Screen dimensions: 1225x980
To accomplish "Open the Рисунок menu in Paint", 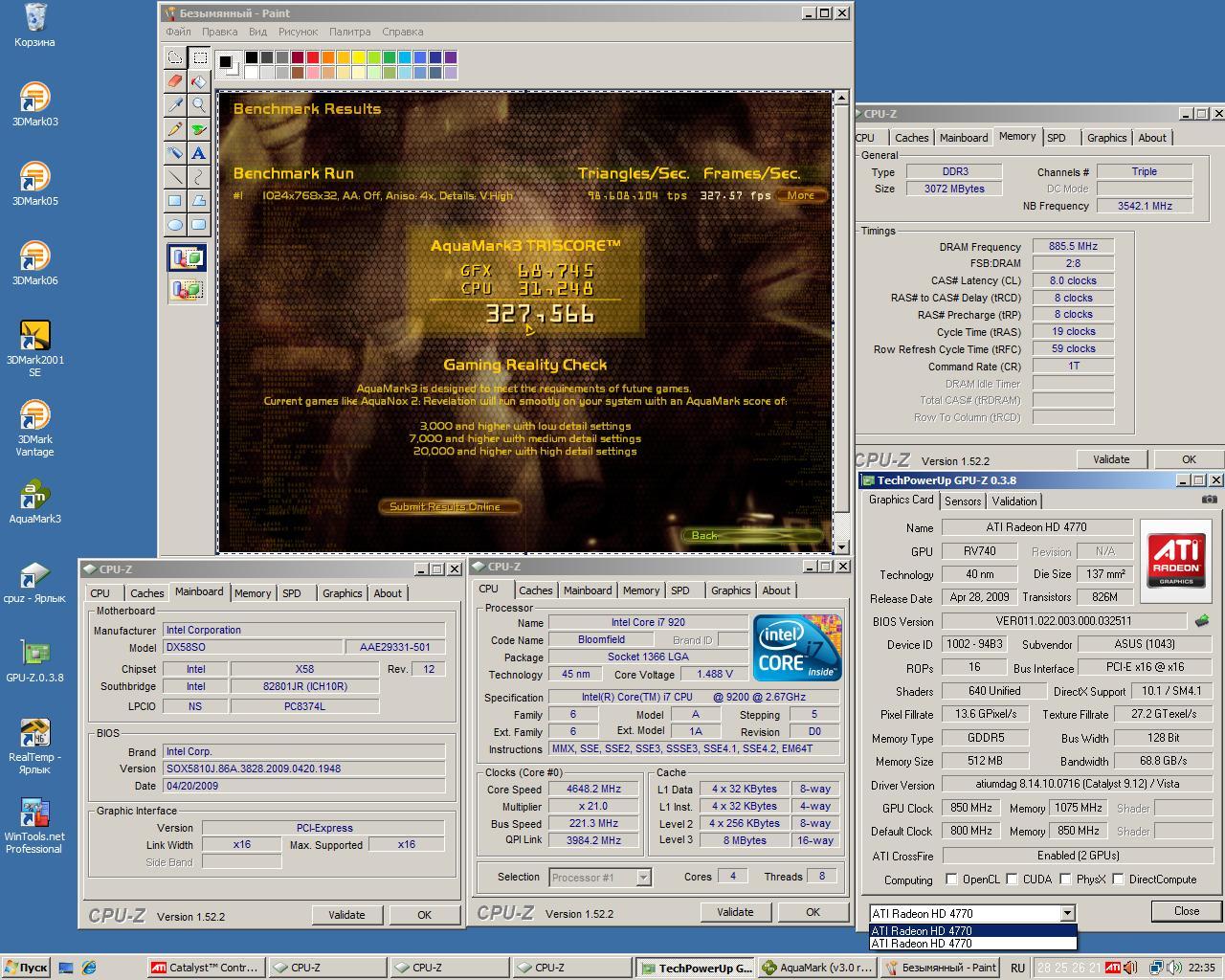I will tap(299, 32).
